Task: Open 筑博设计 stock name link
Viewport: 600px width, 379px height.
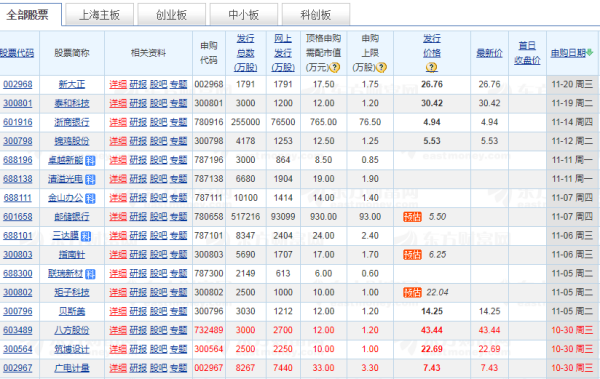Action: point(72,350)
